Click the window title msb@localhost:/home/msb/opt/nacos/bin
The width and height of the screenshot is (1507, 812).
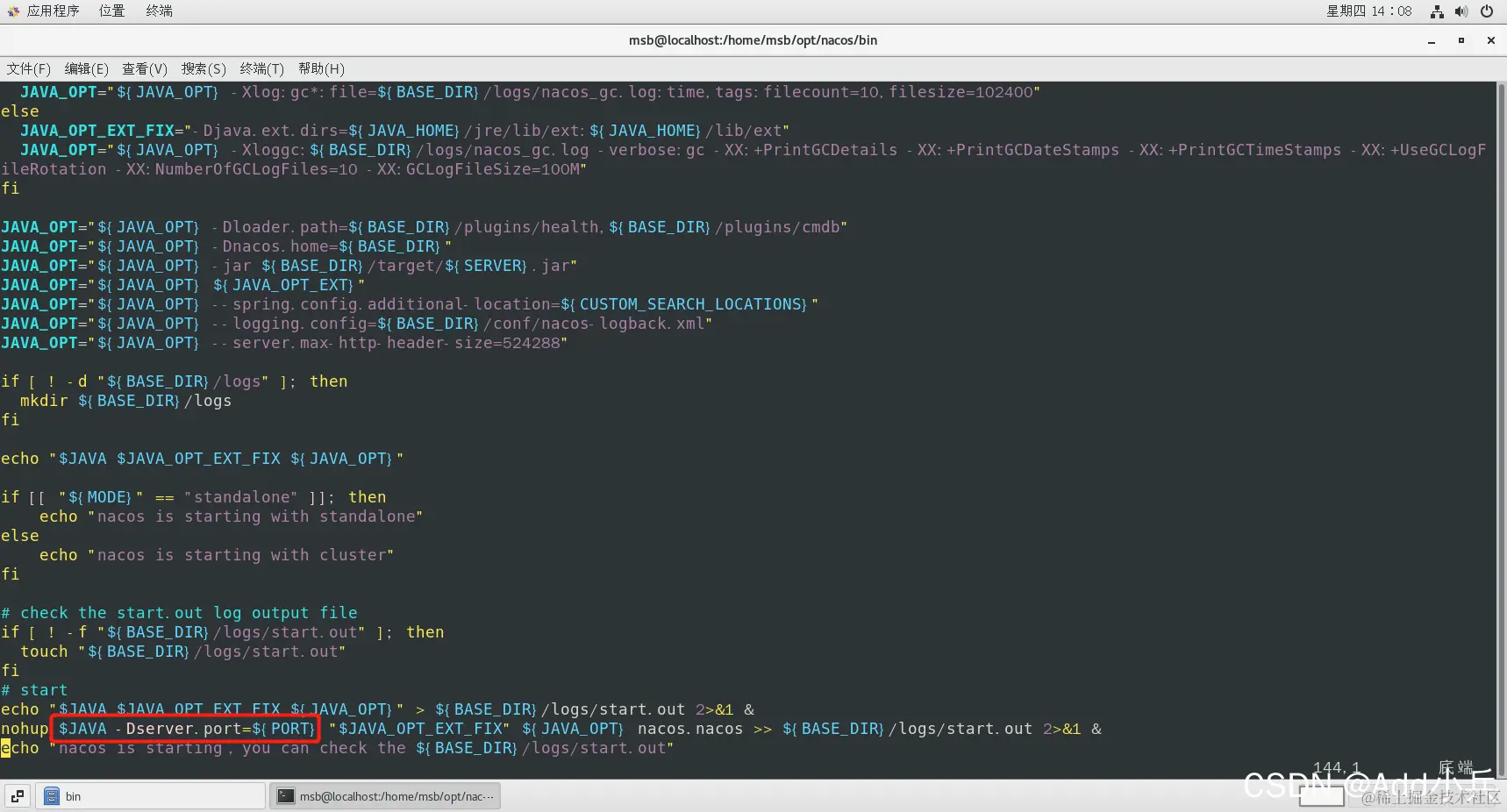point(753,40)
